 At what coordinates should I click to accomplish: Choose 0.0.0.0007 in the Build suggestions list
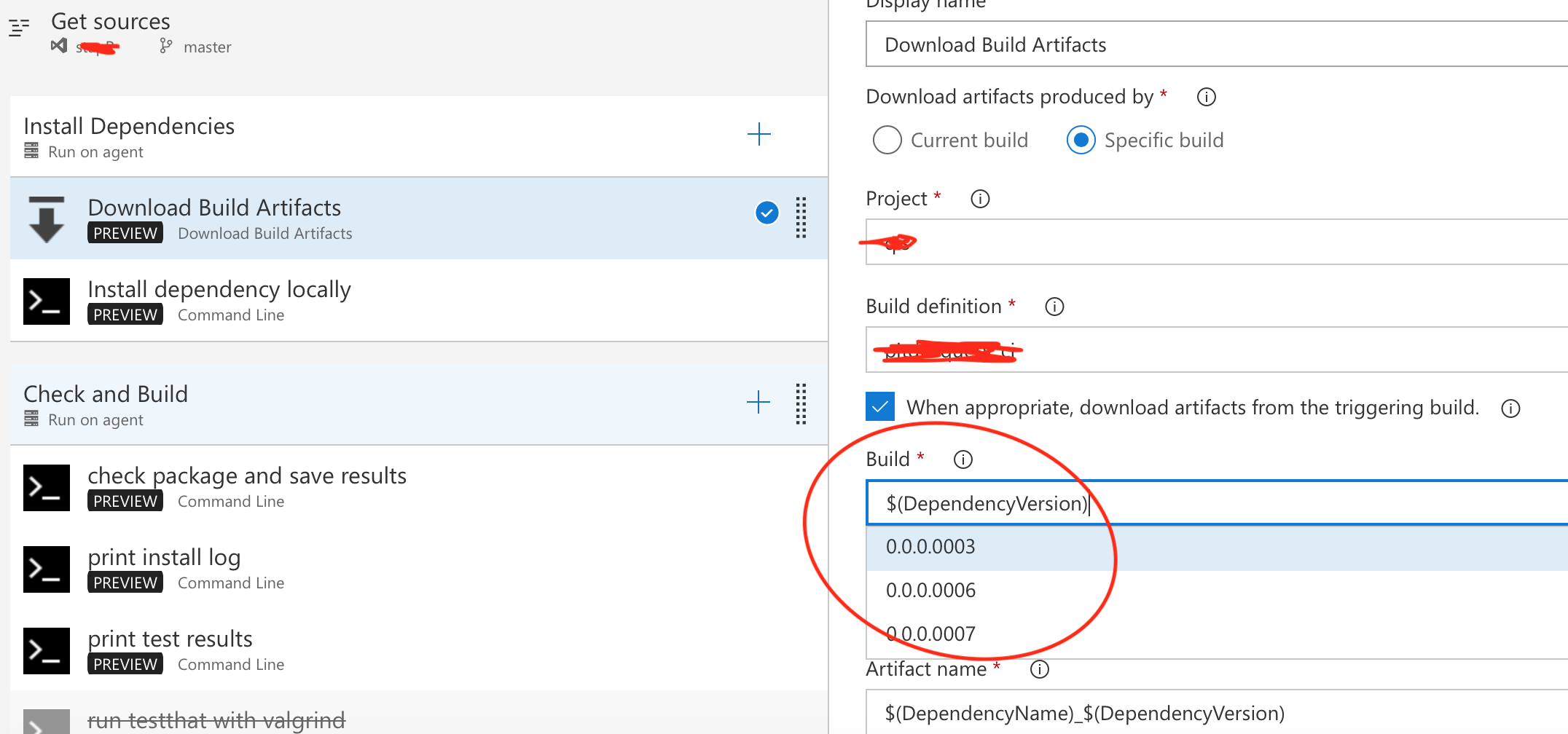pyautogui.click(x=930, y=633)
